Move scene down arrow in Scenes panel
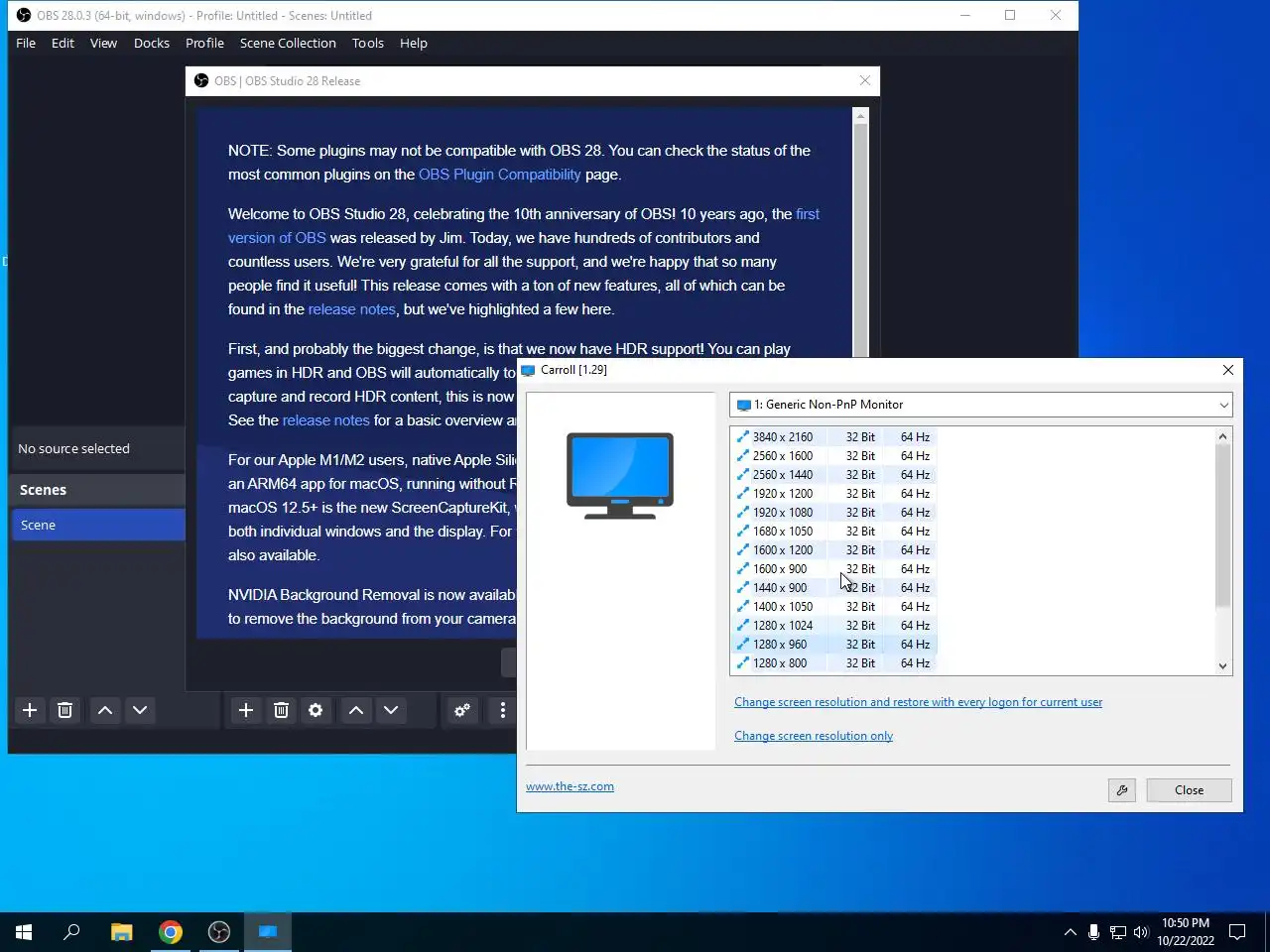This screenshot has height=952, width=1270. pyautogui.click(x=140, y=710)
